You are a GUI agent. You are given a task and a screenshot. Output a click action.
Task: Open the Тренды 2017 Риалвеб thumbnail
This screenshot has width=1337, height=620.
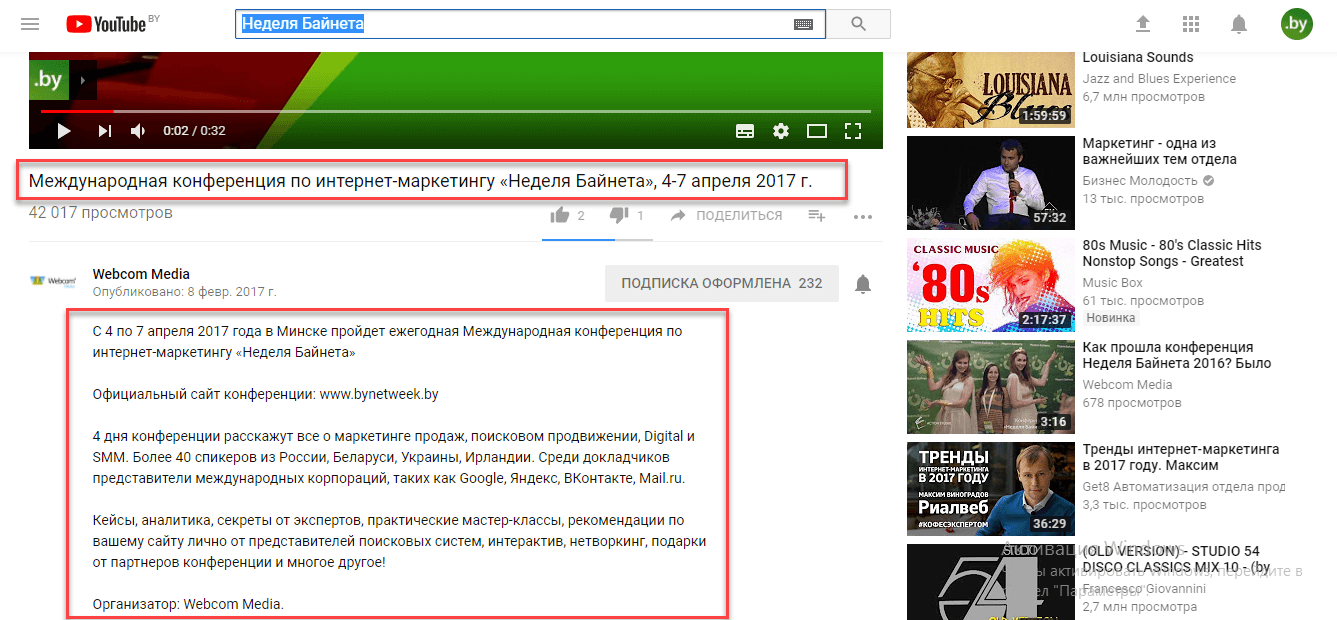point(990,488)
